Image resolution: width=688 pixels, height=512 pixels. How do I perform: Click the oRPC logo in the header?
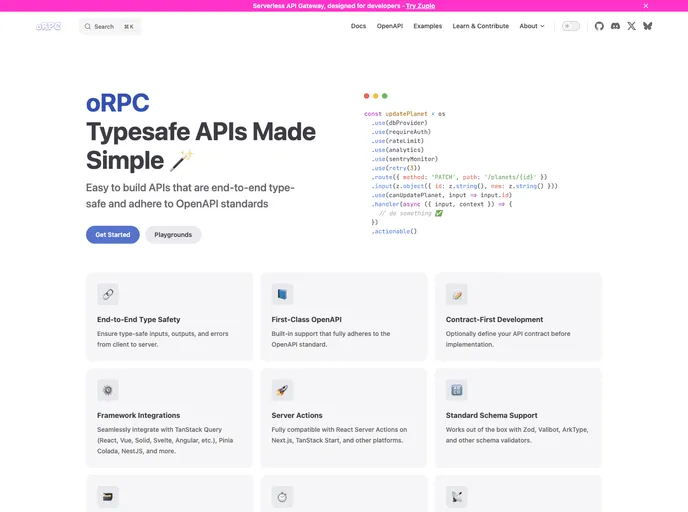click(48, 26)
